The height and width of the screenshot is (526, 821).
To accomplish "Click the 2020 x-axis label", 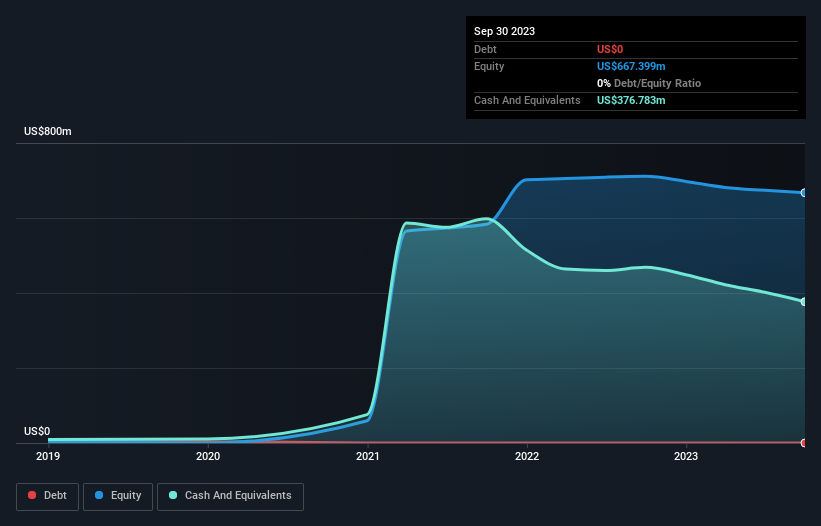I will 208,456.
